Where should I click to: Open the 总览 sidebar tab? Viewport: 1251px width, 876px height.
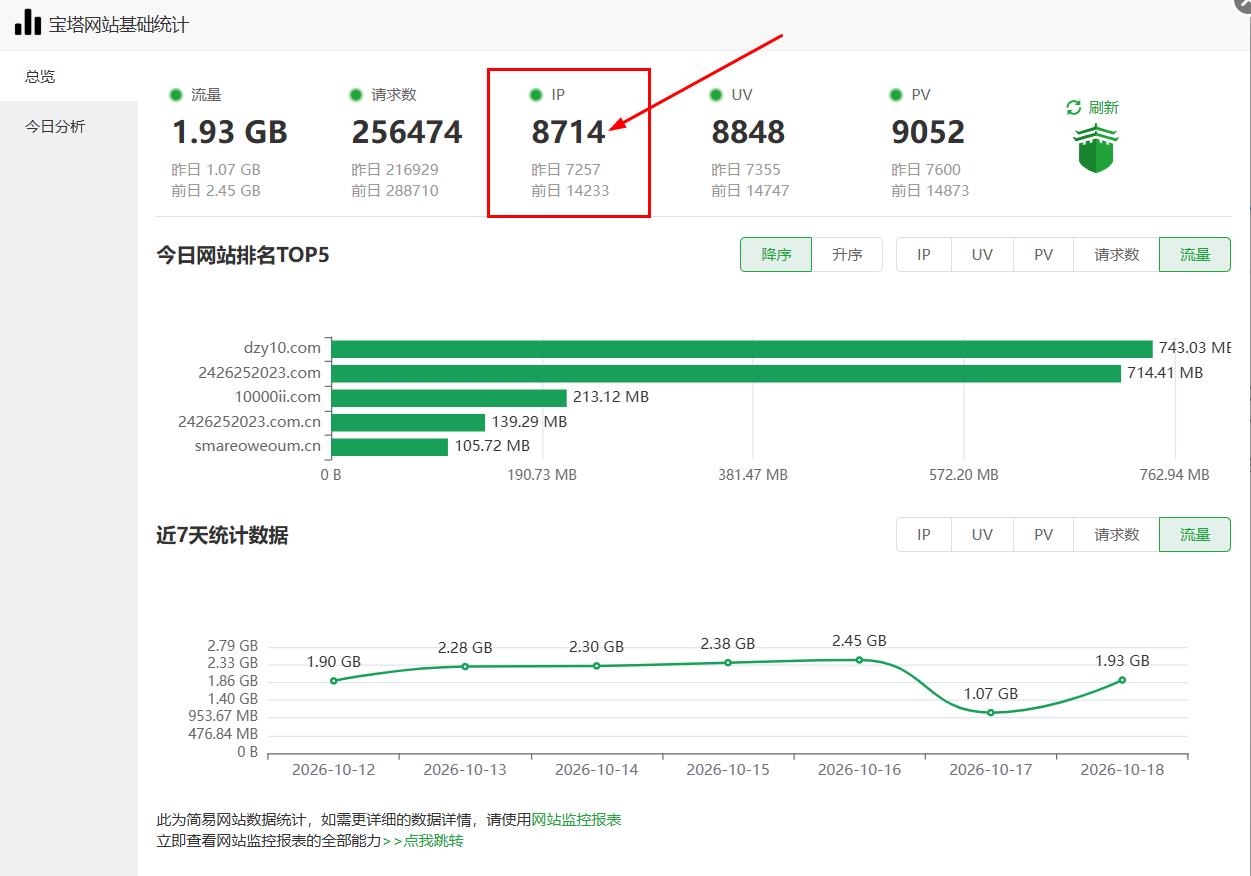(x=69, y=76)
